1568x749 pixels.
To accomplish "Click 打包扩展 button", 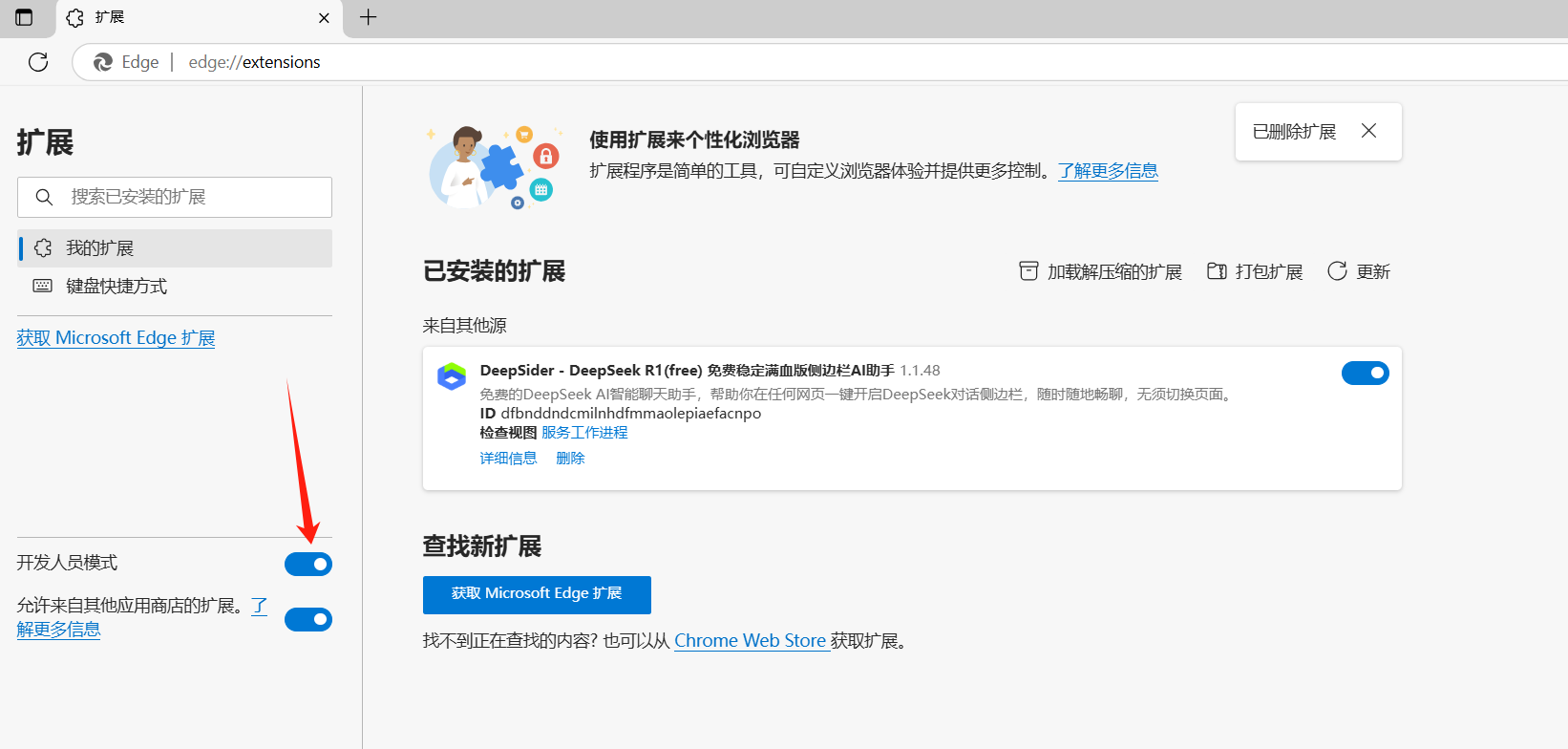I will [1255, 271].
